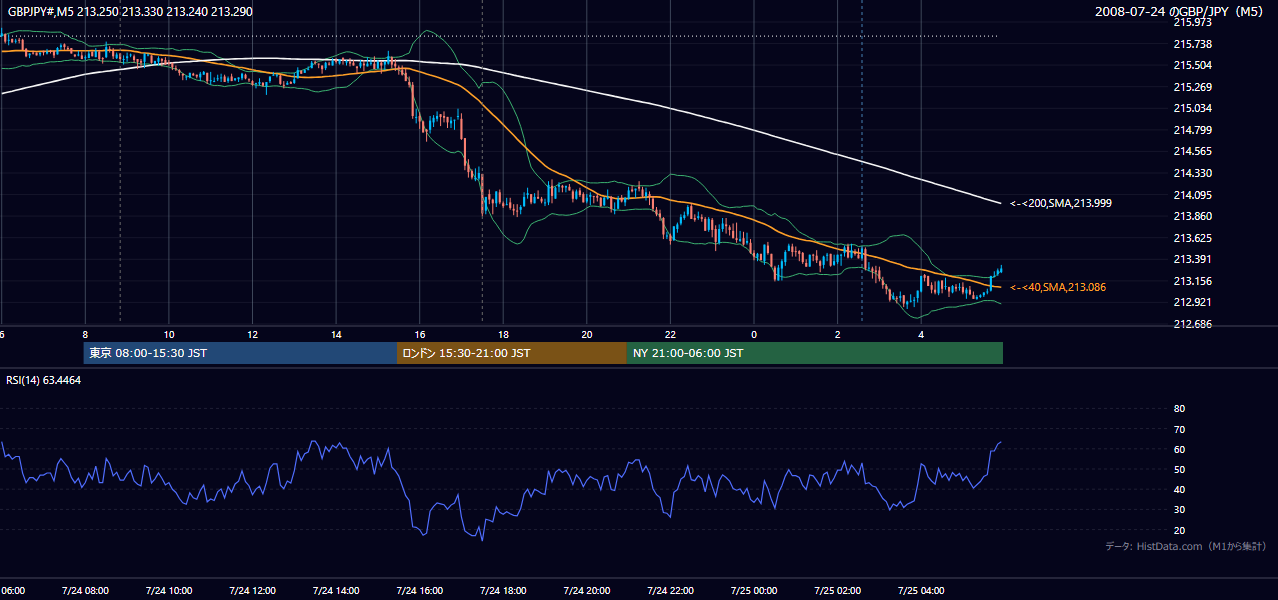Click the RSI level 30 axis label
Image resolution: width=1278 pixels, height=600 pixels.
(1179, 510)
